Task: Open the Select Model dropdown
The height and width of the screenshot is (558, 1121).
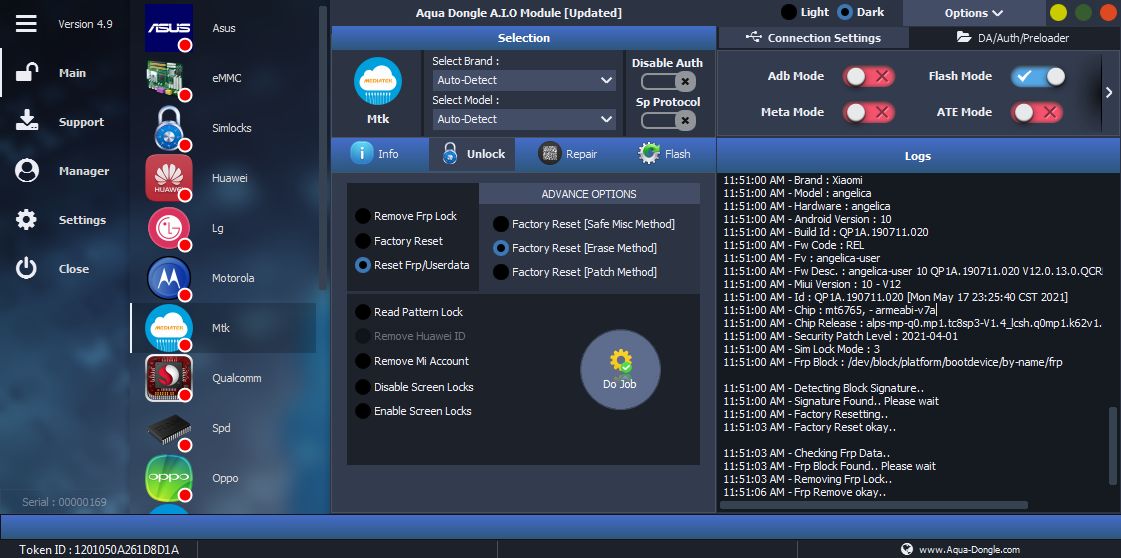Action: (524, 119)
